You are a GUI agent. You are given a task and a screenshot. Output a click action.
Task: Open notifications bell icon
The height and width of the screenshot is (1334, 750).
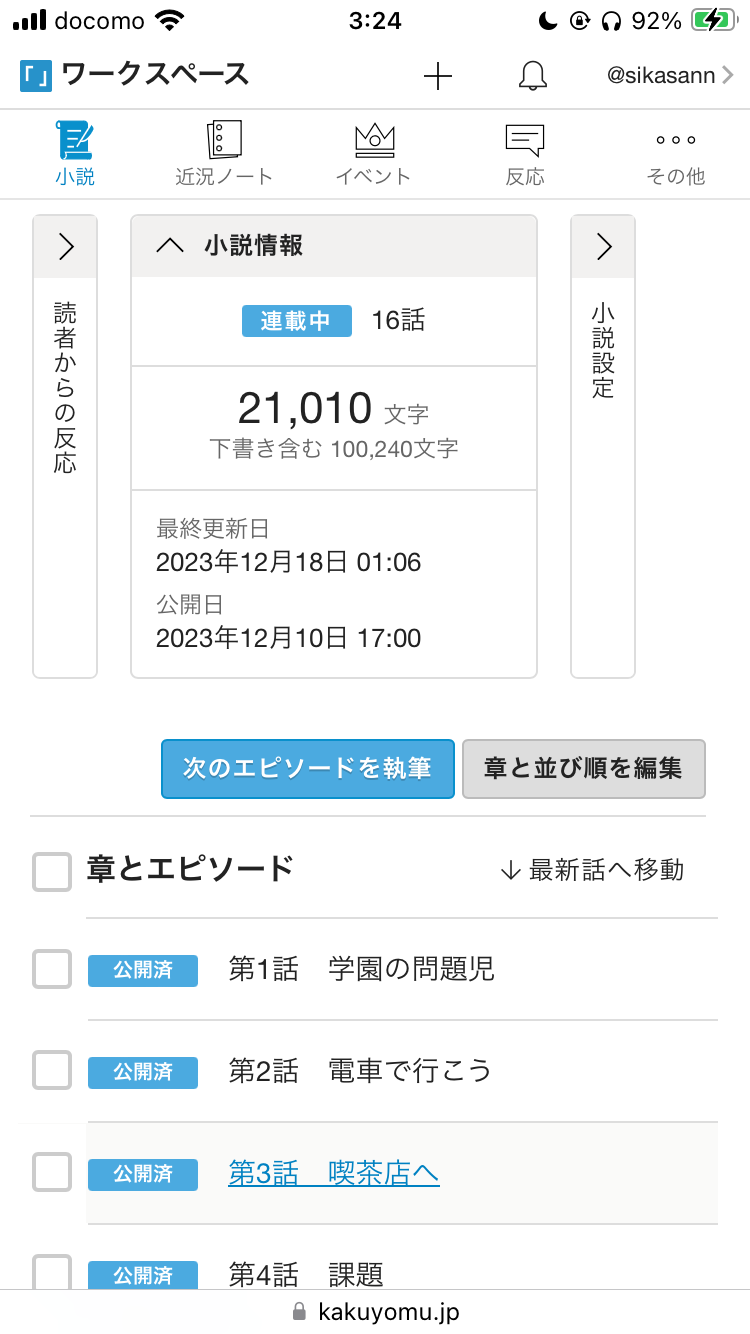click(x=533, y=76)
